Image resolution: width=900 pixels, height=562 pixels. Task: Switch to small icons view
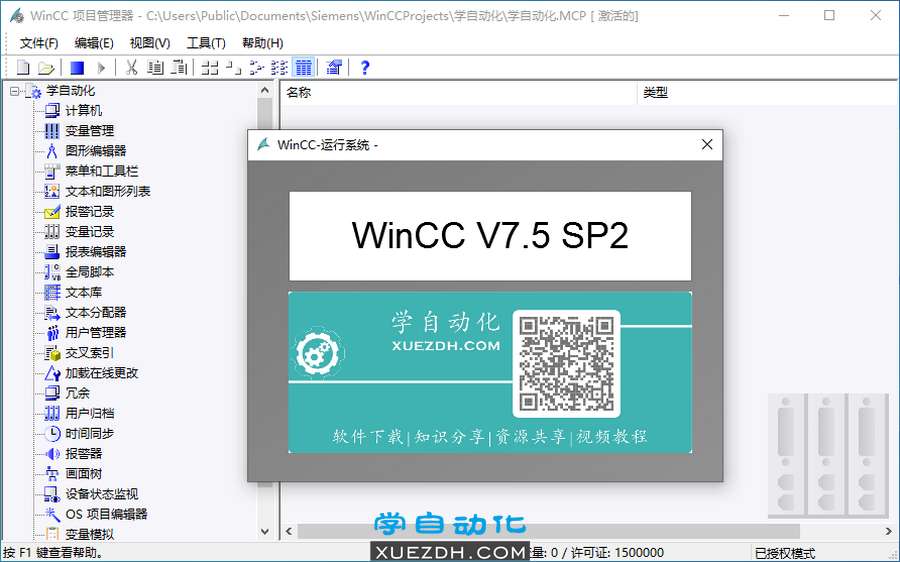point(233,68)
